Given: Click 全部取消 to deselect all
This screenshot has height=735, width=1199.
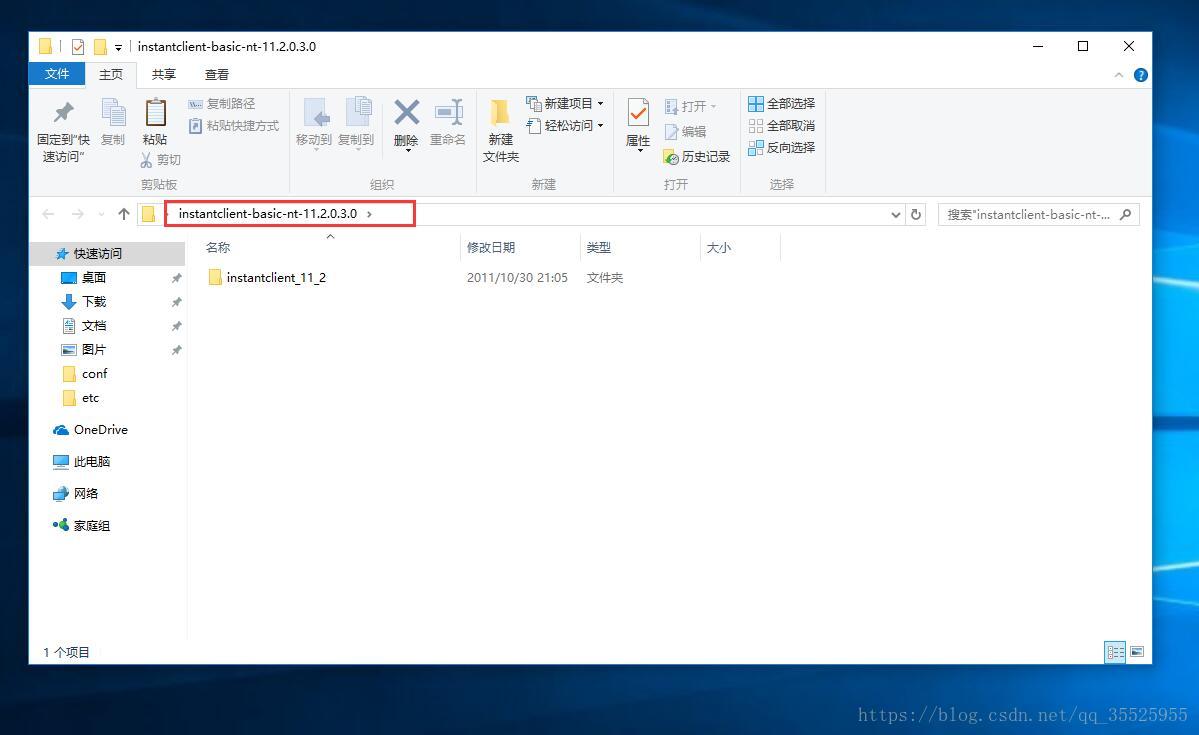Looking at the screenshot, I should tap(781, 125).
